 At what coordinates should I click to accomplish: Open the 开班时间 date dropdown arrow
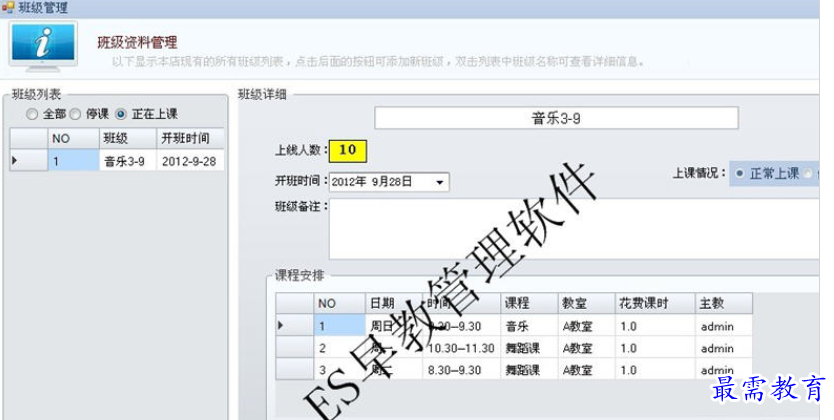439,182
